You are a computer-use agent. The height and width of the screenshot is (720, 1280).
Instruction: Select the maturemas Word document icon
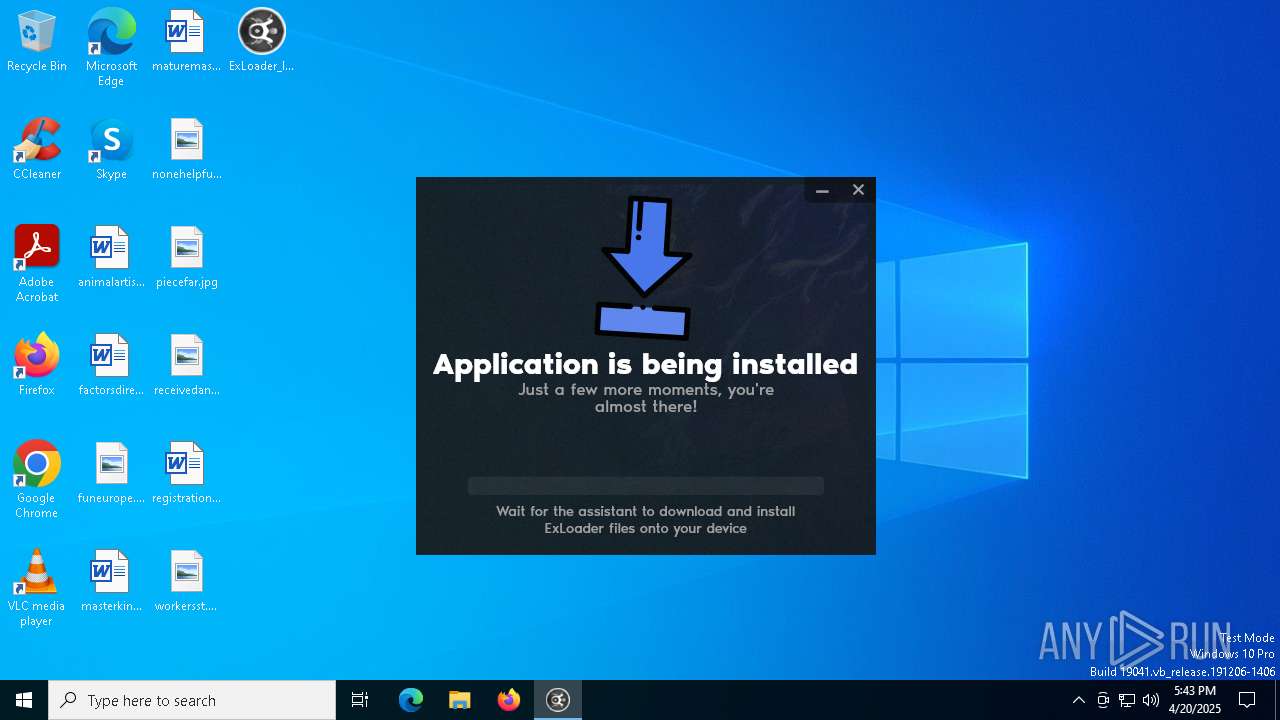pos(186,41)
